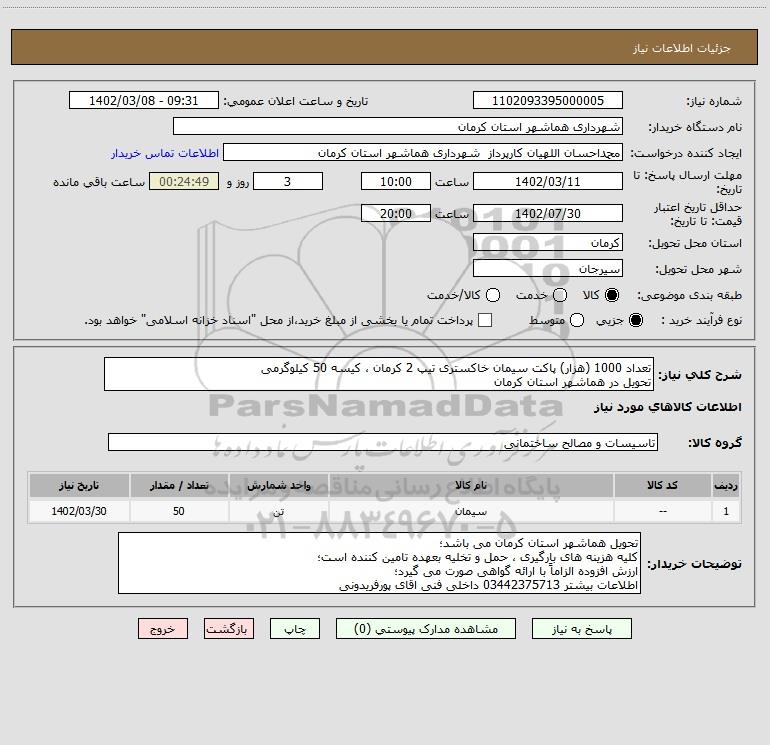Click label گروه کالا
This screenshot has width=770, height=745.
click(715, 443)
